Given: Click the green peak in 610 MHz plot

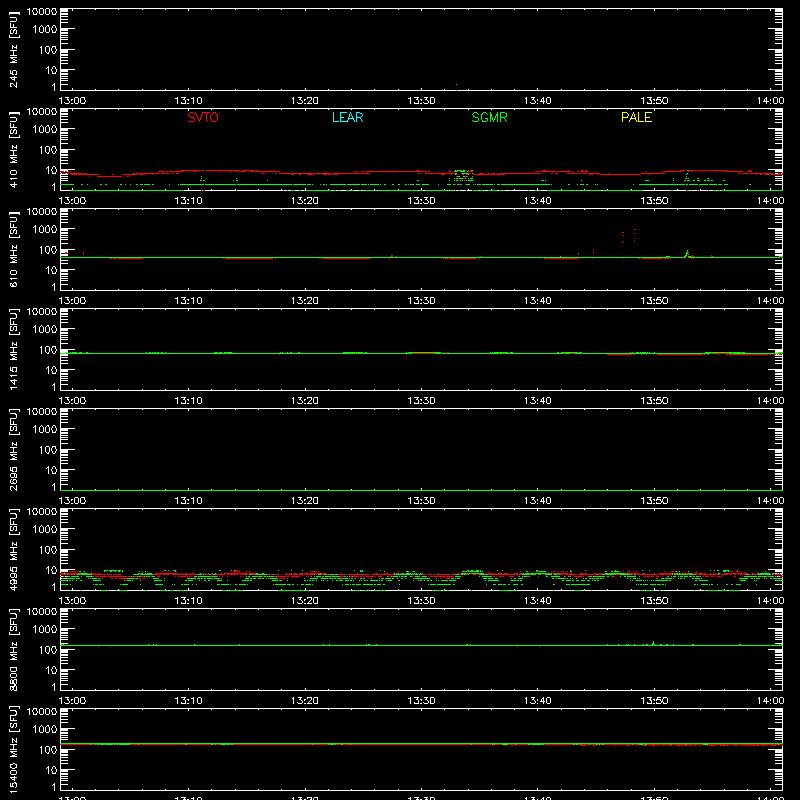Looking at the screenshot, I should 687,254.
